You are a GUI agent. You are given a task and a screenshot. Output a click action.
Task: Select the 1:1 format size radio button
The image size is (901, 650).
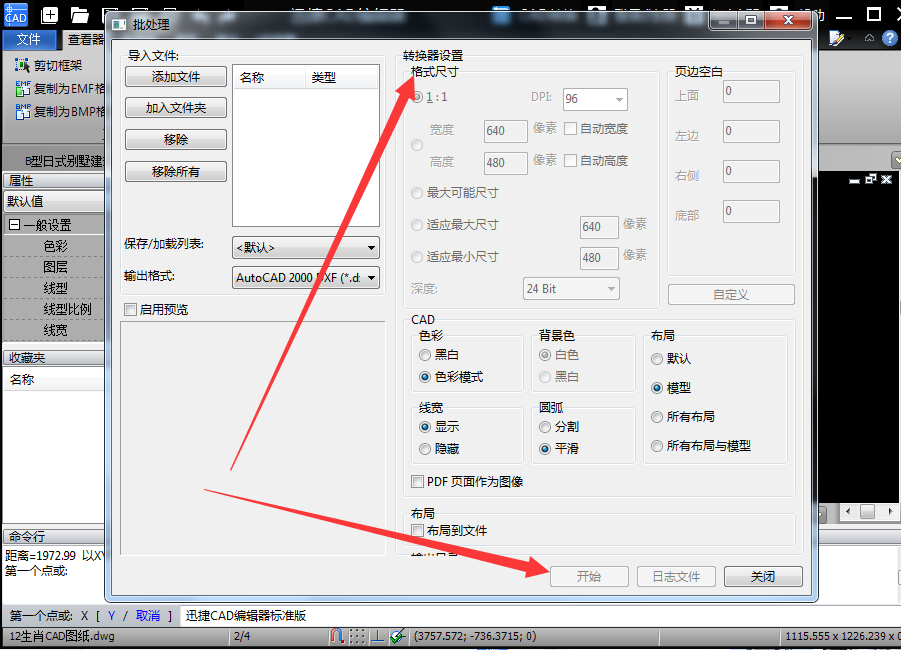[417, 97]
